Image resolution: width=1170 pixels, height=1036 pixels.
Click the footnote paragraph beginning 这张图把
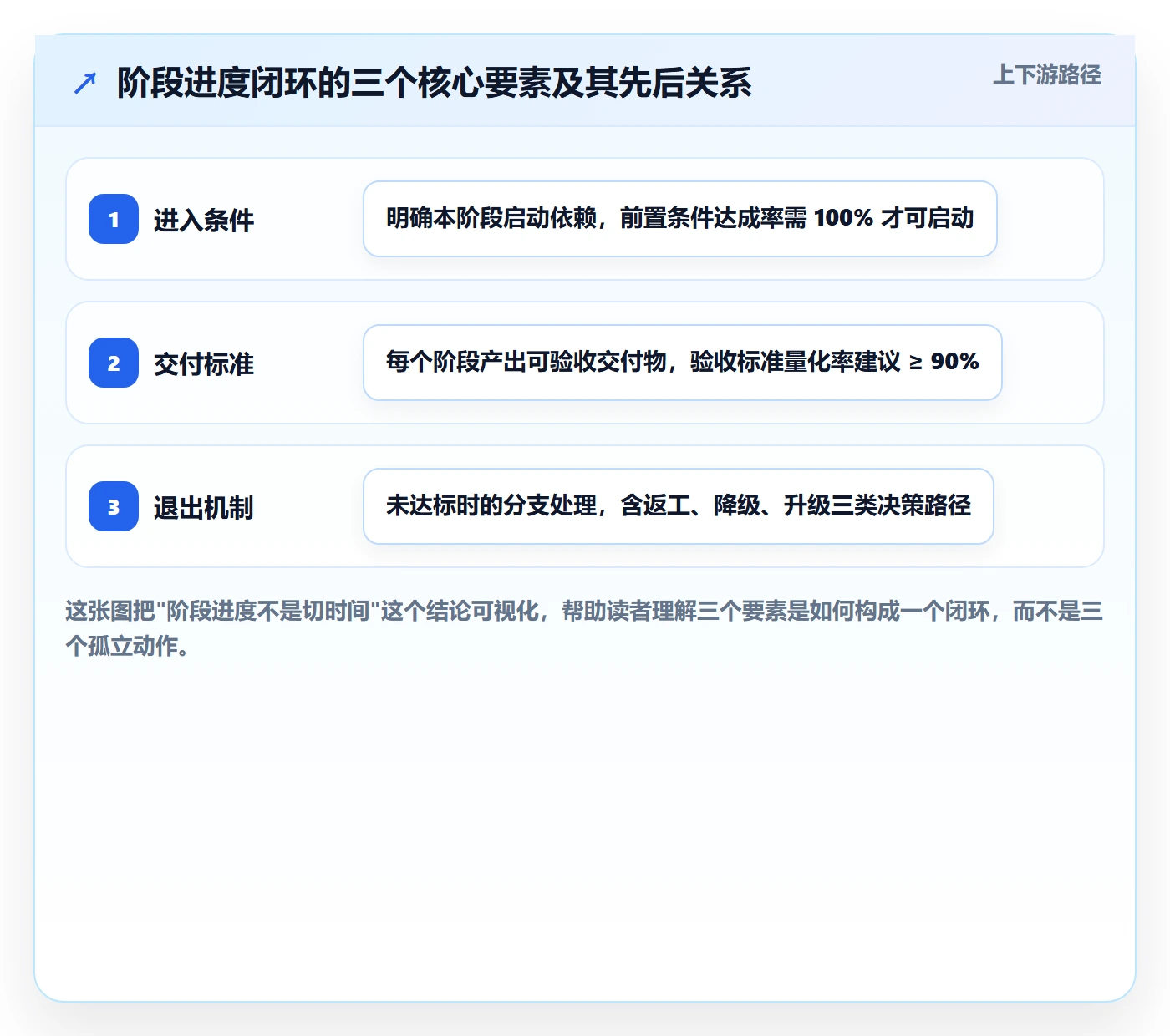pos(584,628)
